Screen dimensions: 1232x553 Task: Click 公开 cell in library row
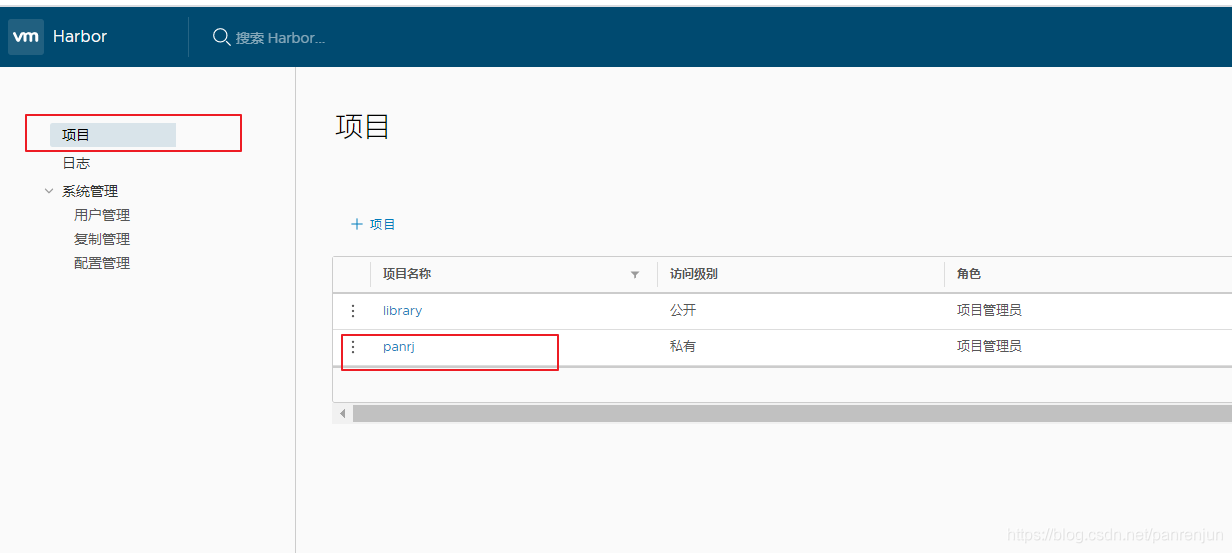[x=683, y=311]
